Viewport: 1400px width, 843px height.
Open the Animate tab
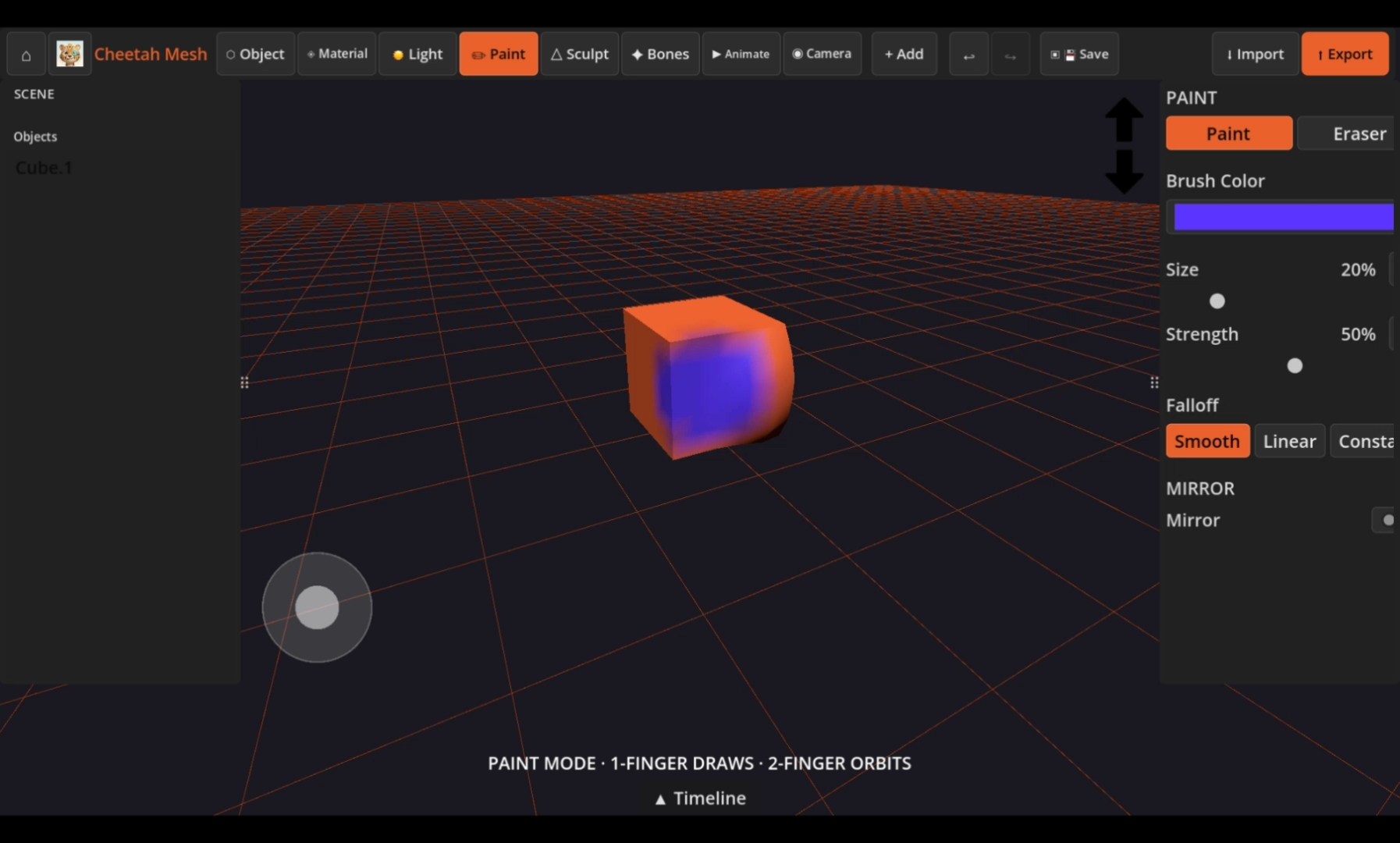click(x=741, y=54)
